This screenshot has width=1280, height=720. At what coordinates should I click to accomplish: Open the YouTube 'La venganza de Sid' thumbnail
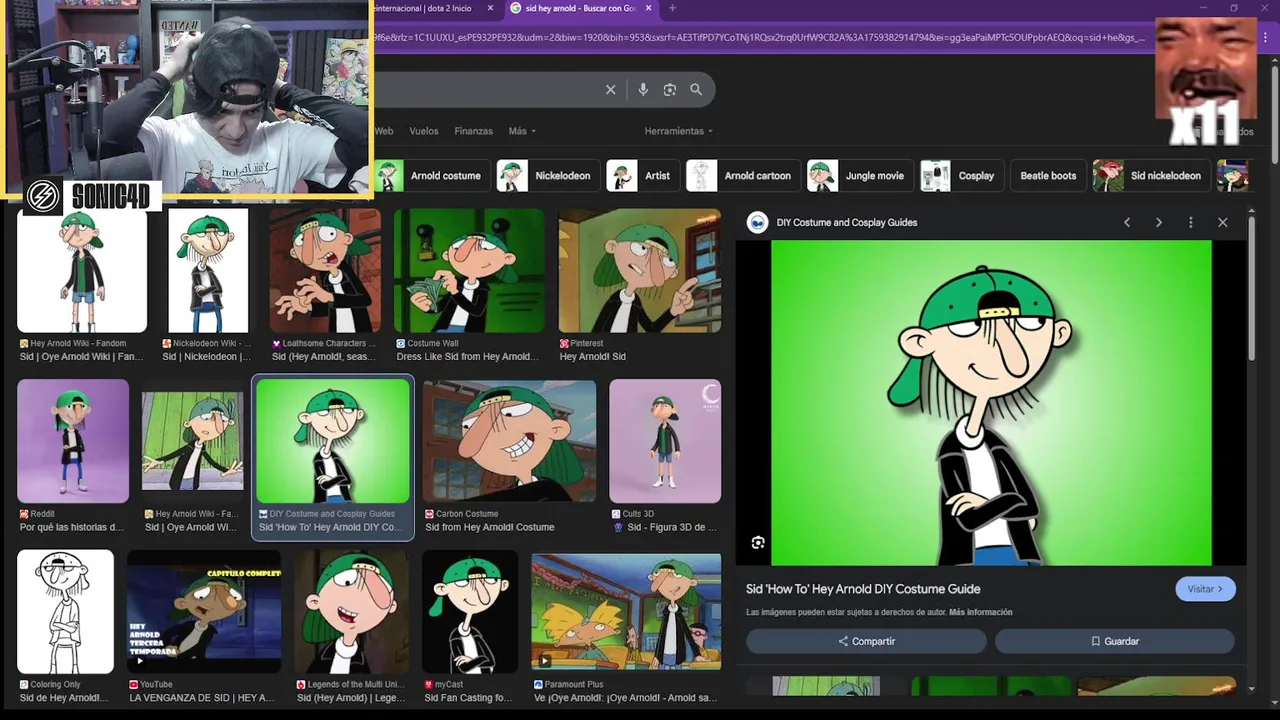204,612
